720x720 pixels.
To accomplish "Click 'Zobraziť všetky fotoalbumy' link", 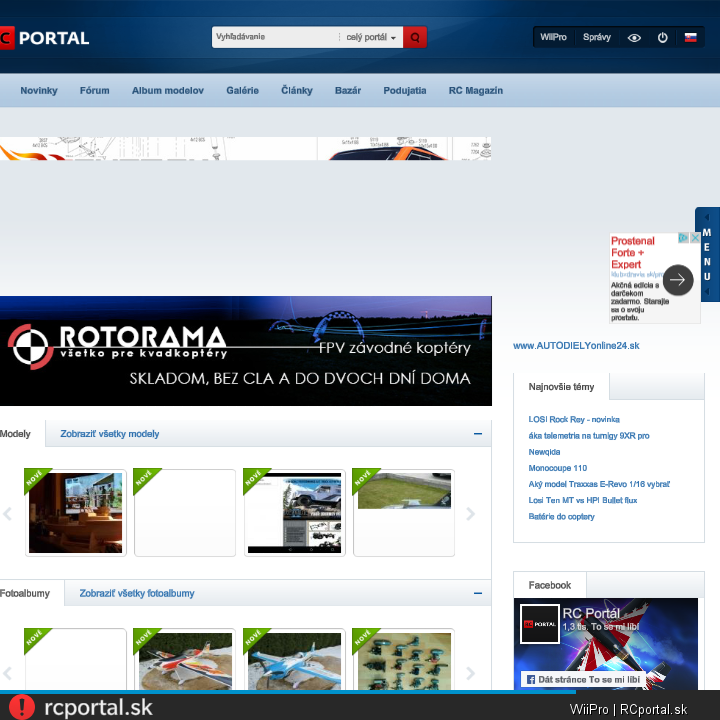I will click(137, 593).
